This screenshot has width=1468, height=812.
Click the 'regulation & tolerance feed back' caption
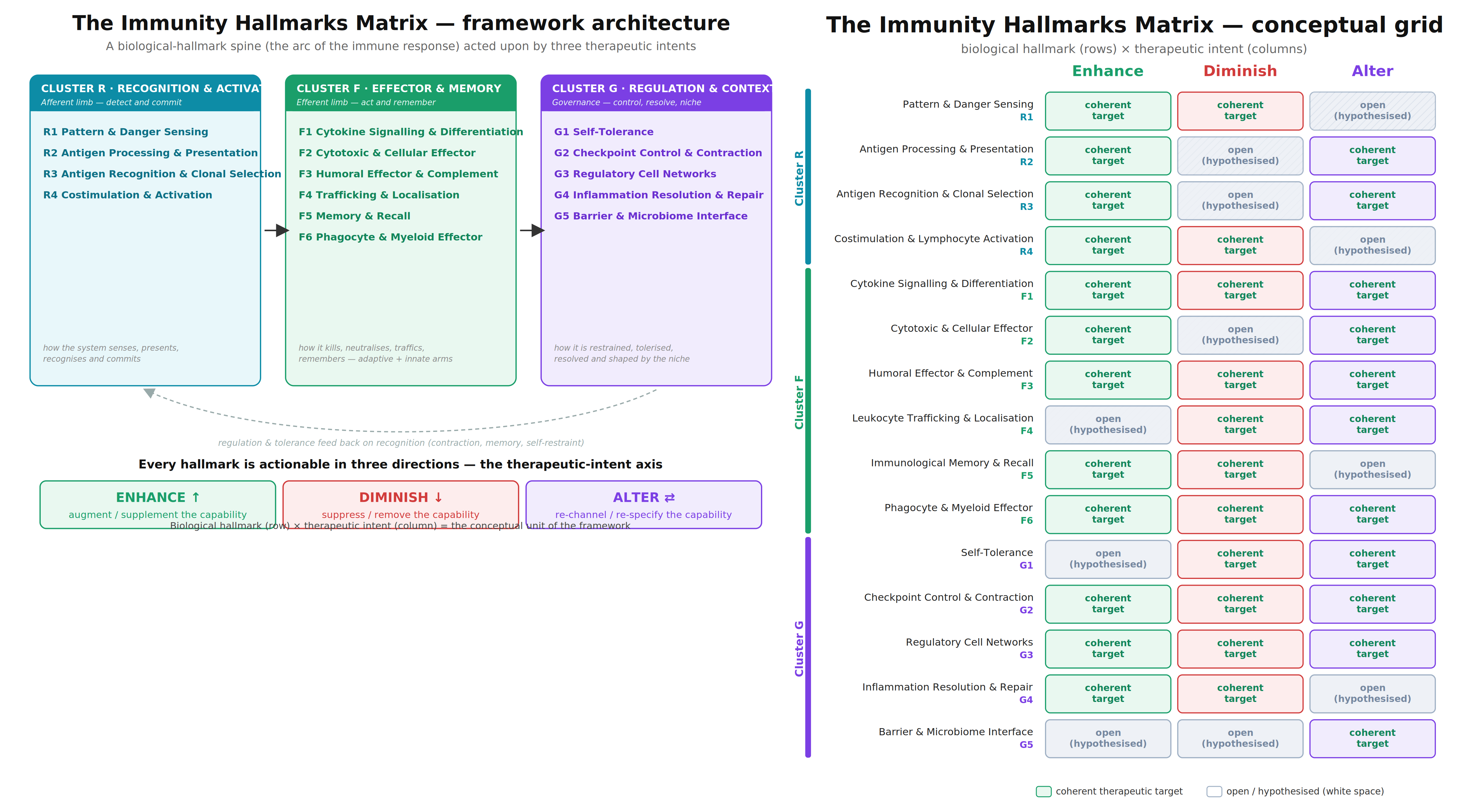click(x=401, y=443)
